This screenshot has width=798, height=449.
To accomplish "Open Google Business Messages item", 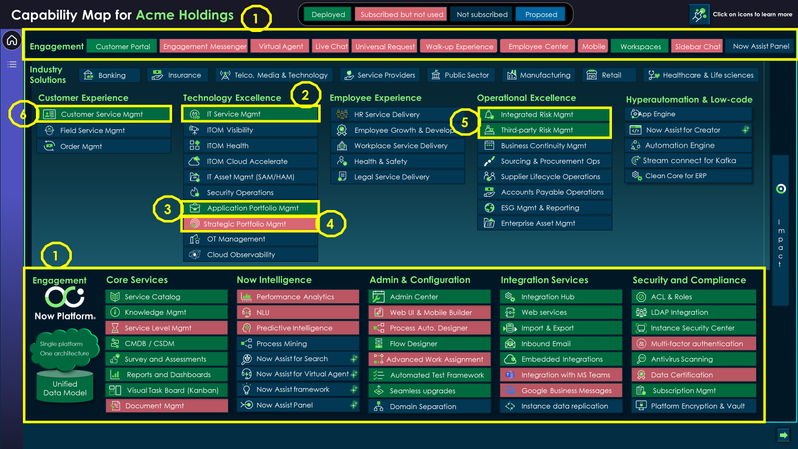I will pyautogui.click(x=561, y=390).
